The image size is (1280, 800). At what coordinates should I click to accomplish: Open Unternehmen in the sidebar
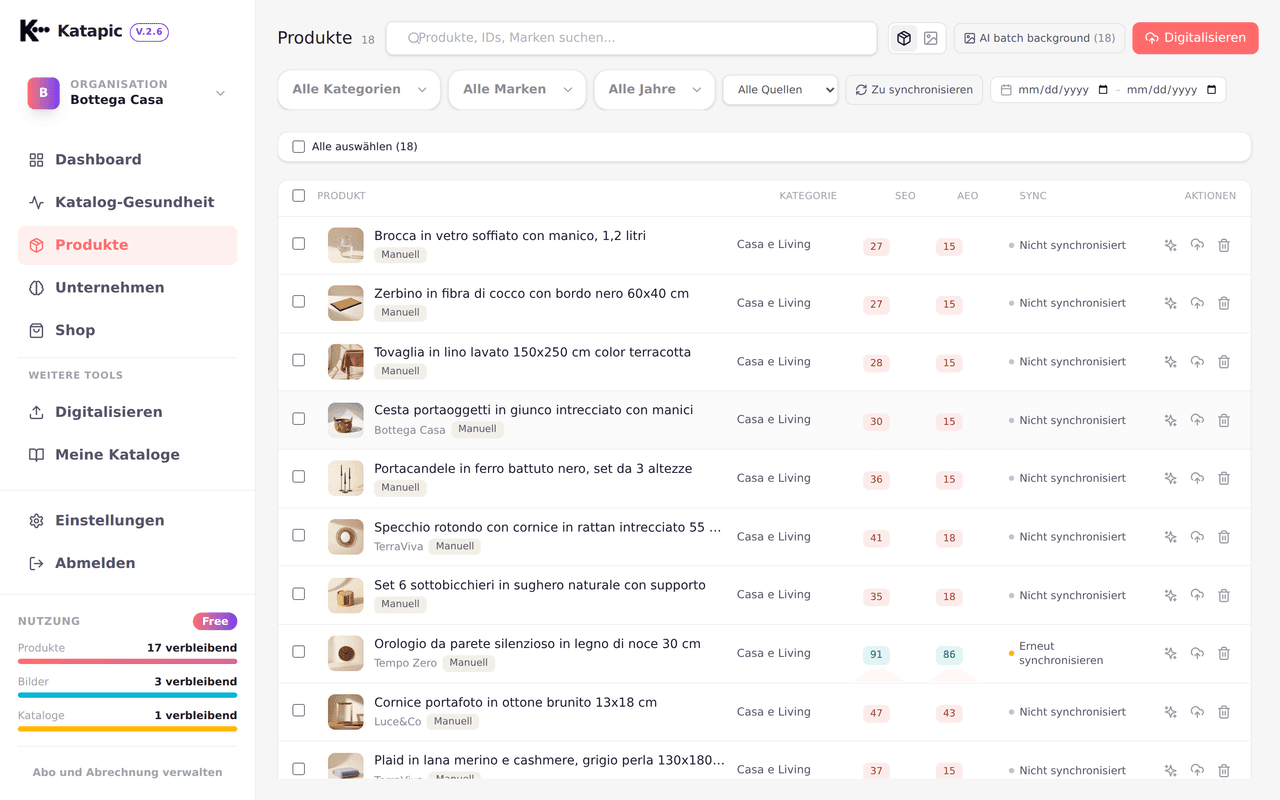(x=127, y=288)
